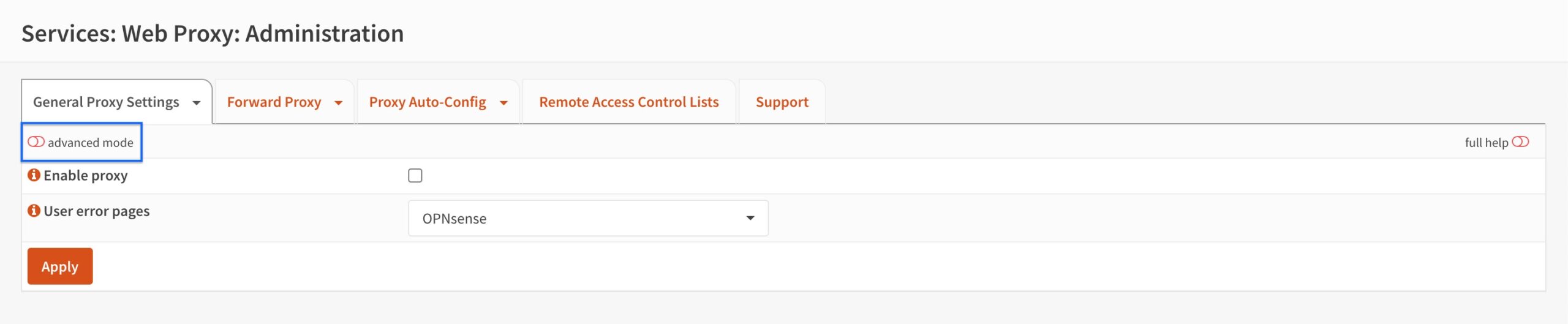Expand the Proxy Auto-Config caret arrow
The image size is (1568, 324).
503,103
